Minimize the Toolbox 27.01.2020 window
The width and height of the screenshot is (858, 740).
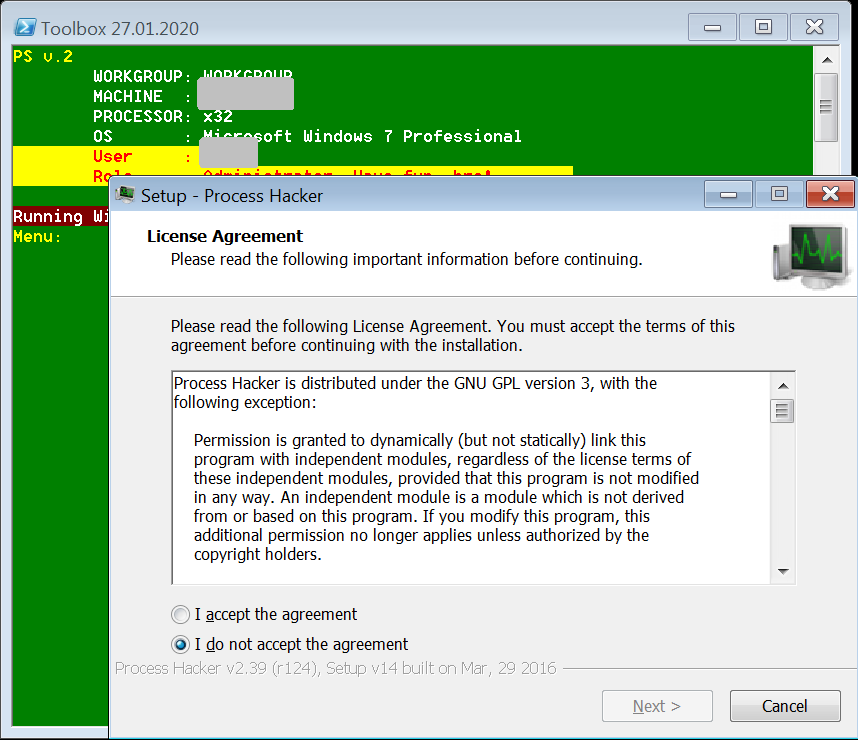(712, 27)
